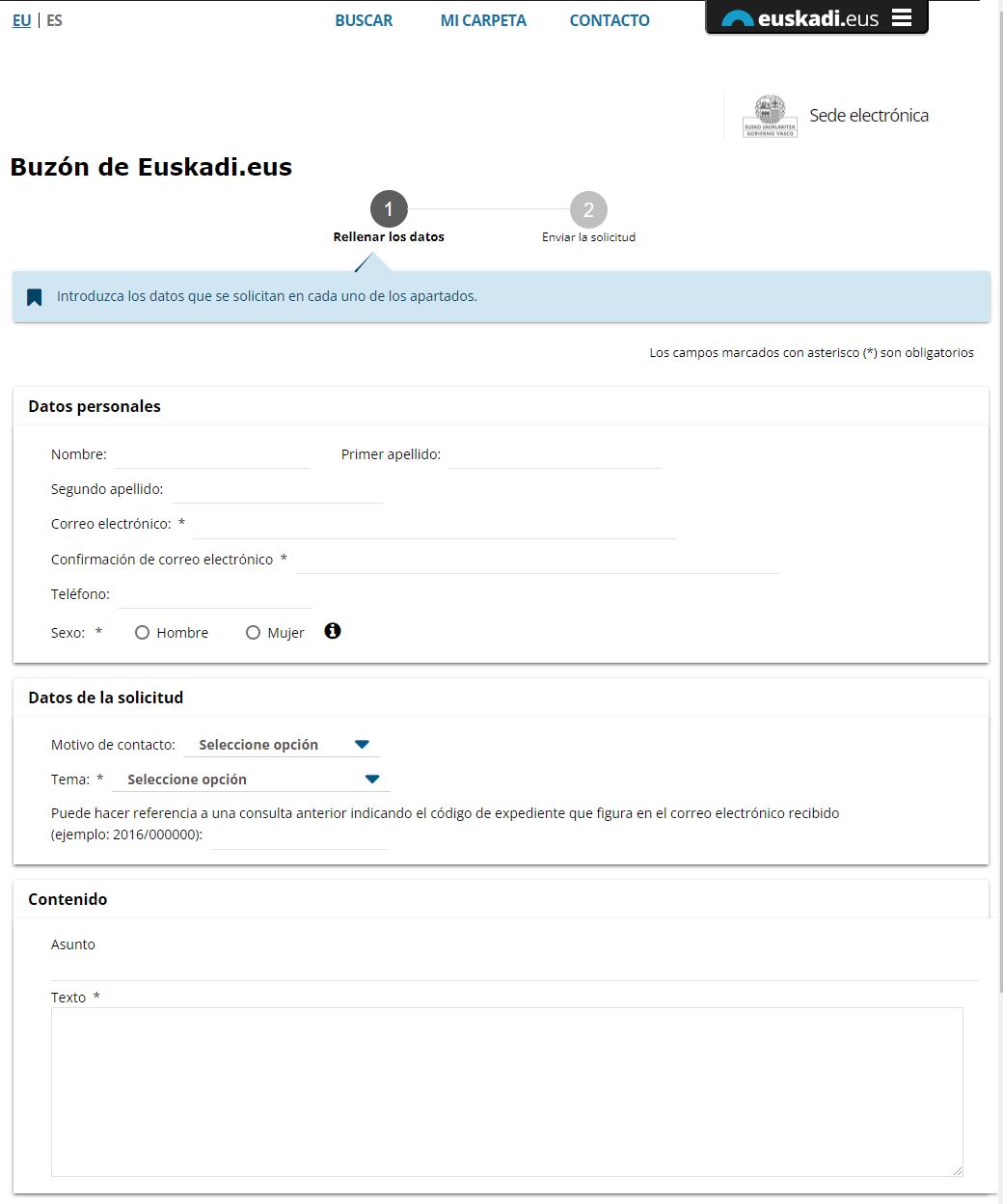Click the Sede electrónica link
The height and width of the screenshot is (1204, 1003).
coord(868,116)
